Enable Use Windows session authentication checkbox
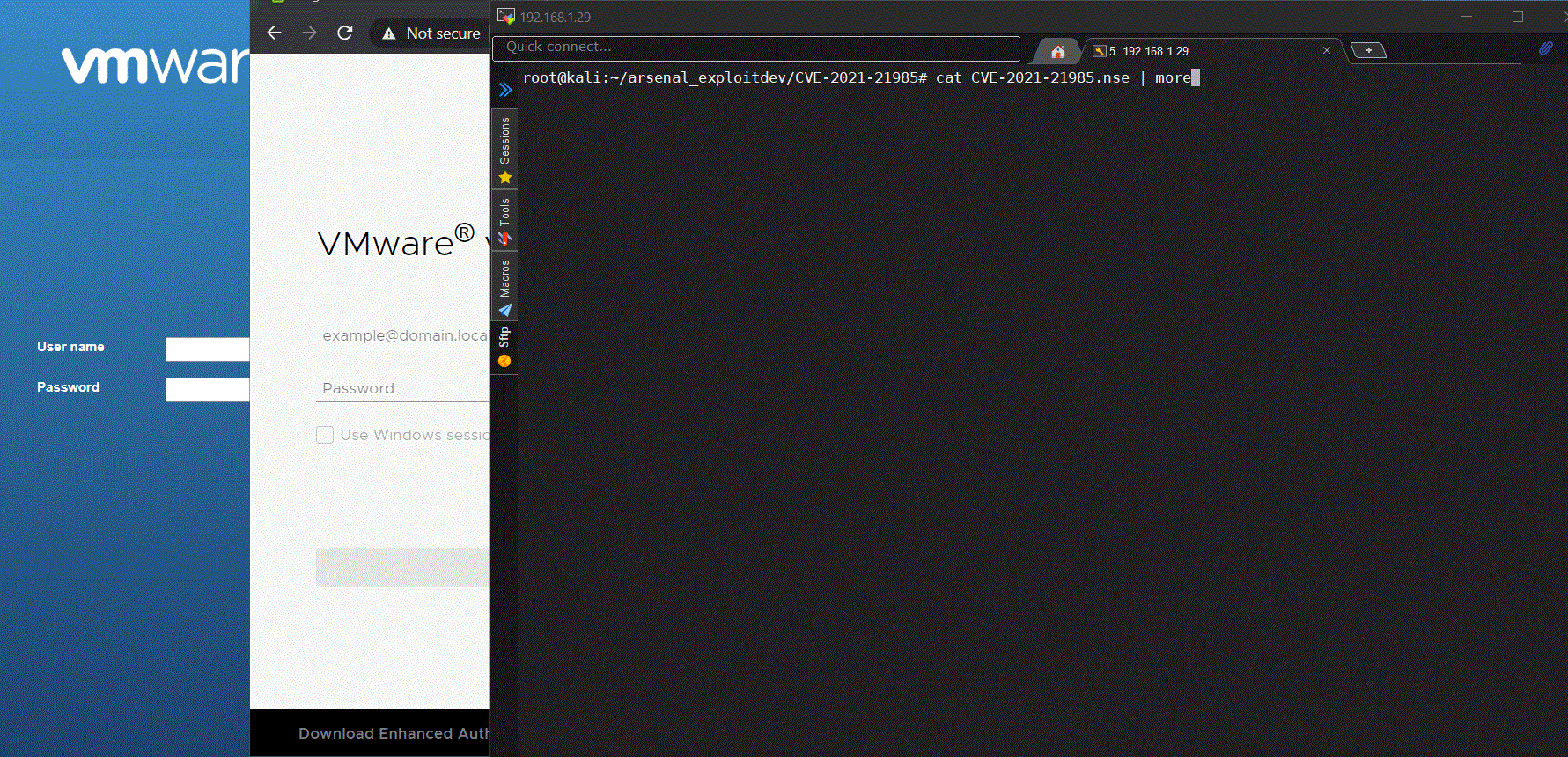Viewport: 1568px width, 757px height. tap(325, 435)
